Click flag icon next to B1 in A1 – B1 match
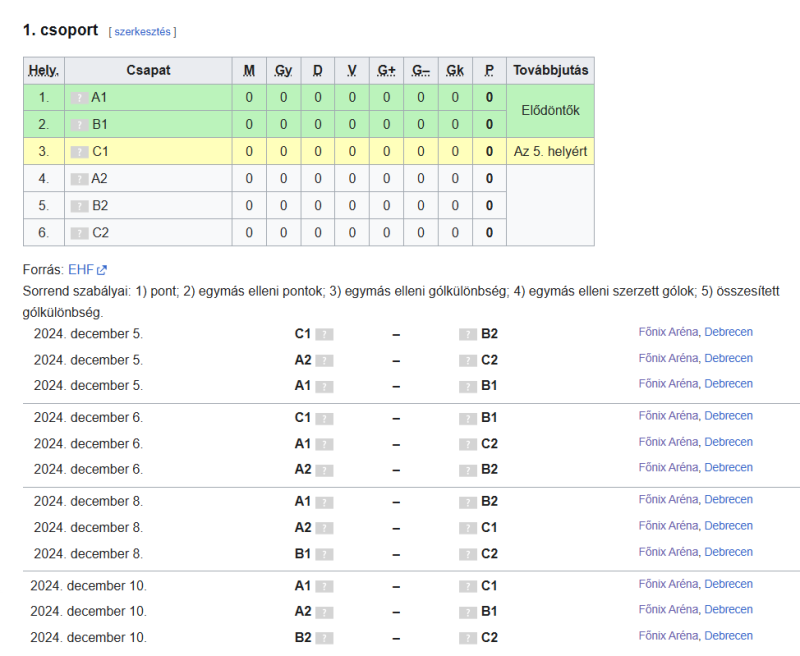Image resolution: width=800 pixels, height=656 pixels. click(x=468, y=387)
